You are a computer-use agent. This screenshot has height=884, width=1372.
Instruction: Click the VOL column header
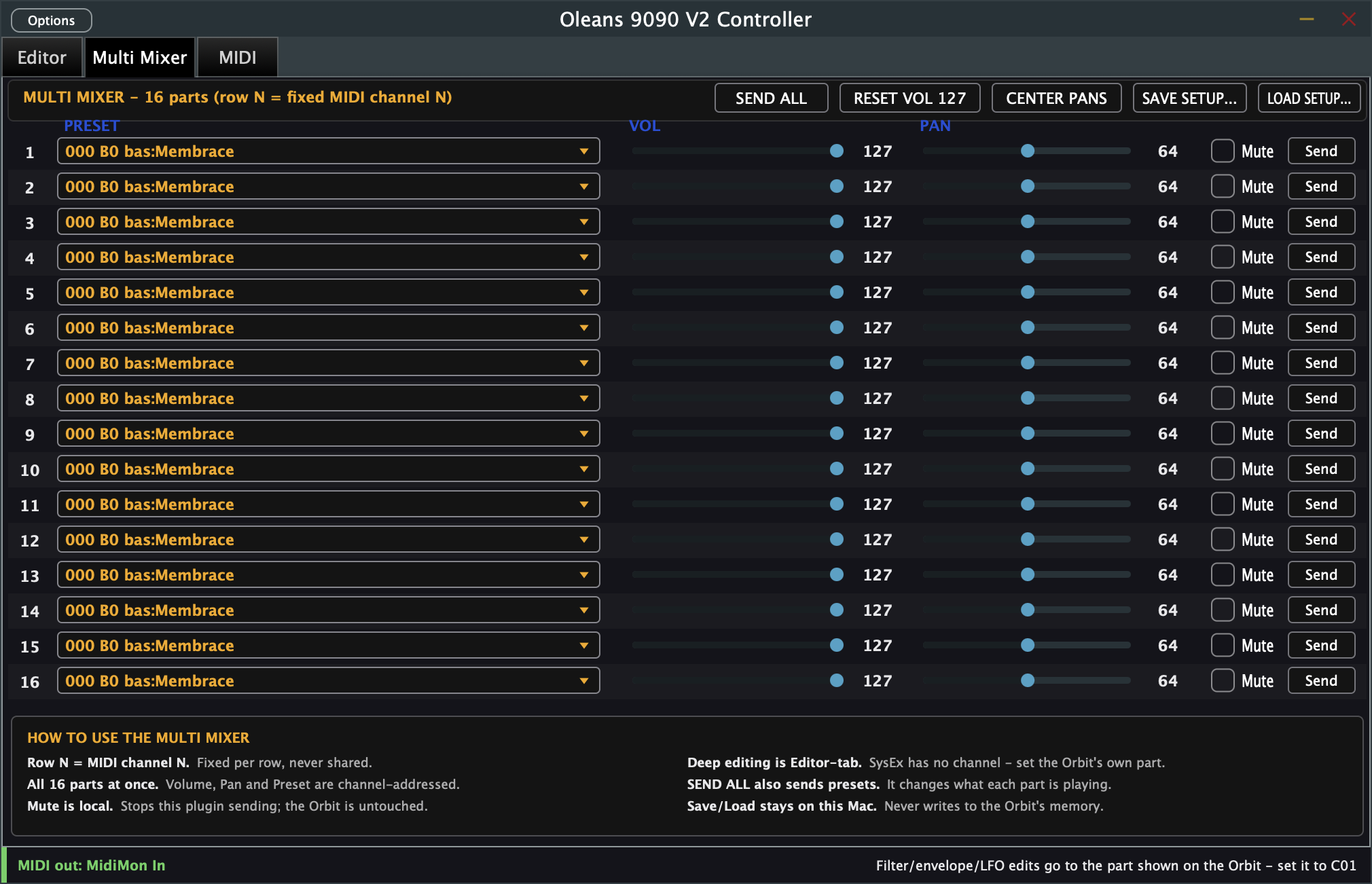point(645,126)
